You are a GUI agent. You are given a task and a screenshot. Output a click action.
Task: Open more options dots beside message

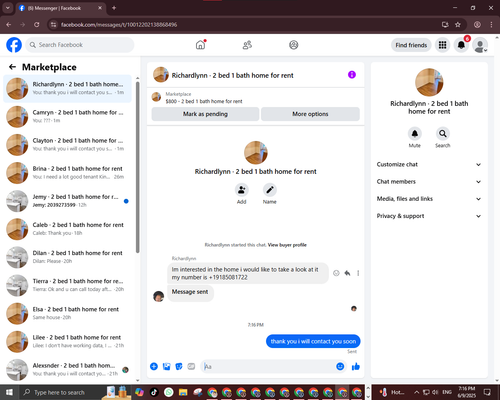[x=358, y=273]
